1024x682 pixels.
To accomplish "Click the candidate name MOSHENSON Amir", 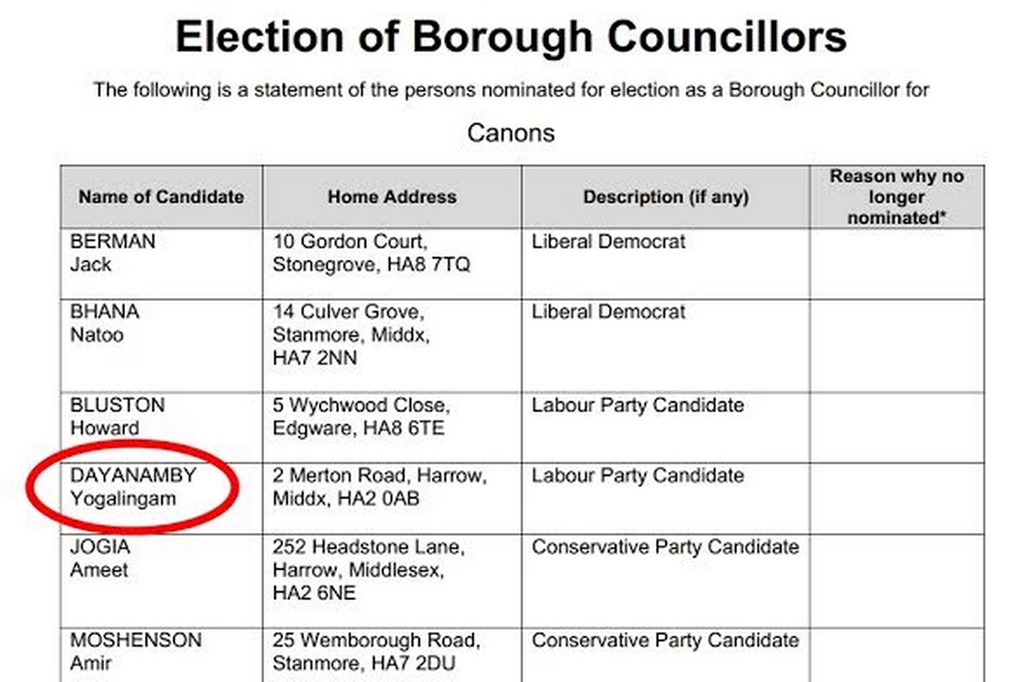I will point(135,651).
